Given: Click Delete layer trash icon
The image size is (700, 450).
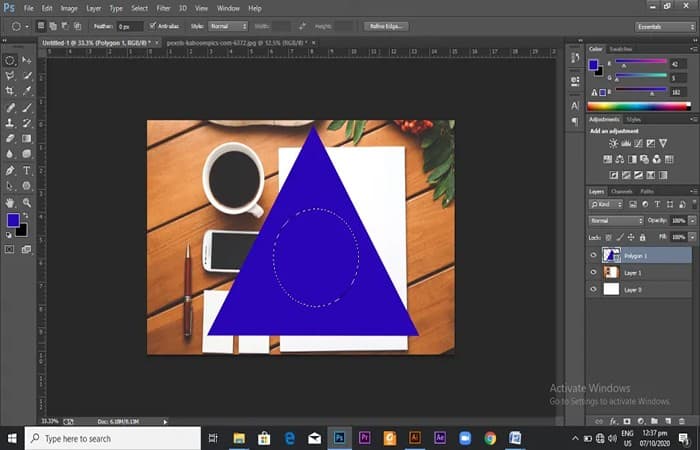Looking at the screenshot, I should (x=682, y=421).
